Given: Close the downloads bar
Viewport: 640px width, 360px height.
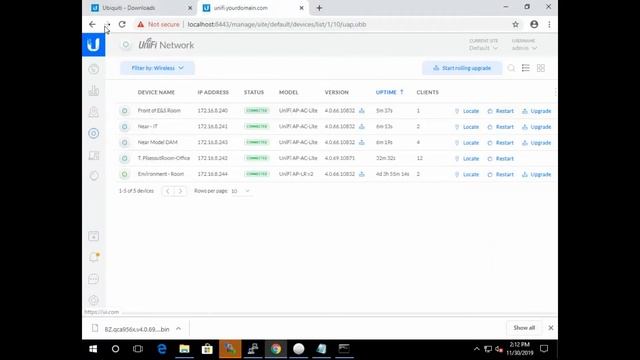Looking at the screenshot, I should point(551,328).
